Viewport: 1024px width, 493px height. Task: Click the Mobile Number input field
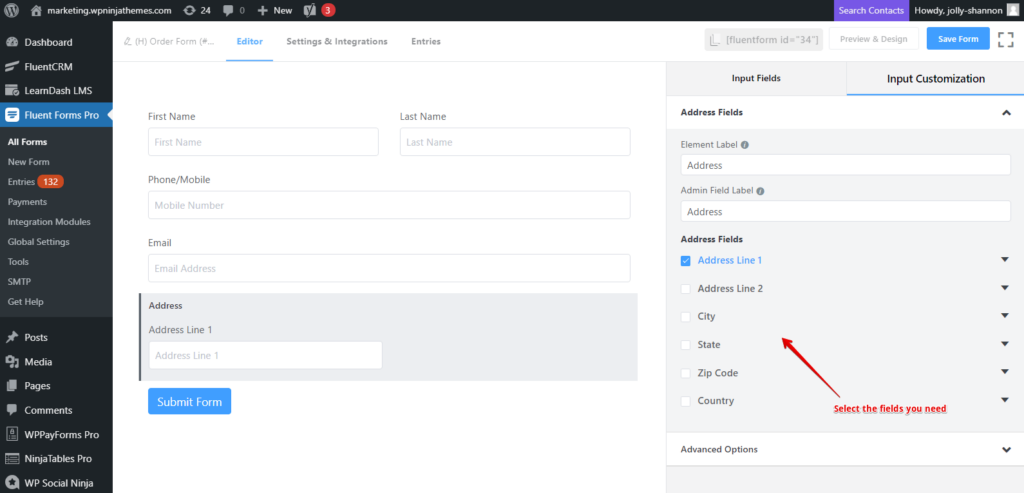[389, 205]
